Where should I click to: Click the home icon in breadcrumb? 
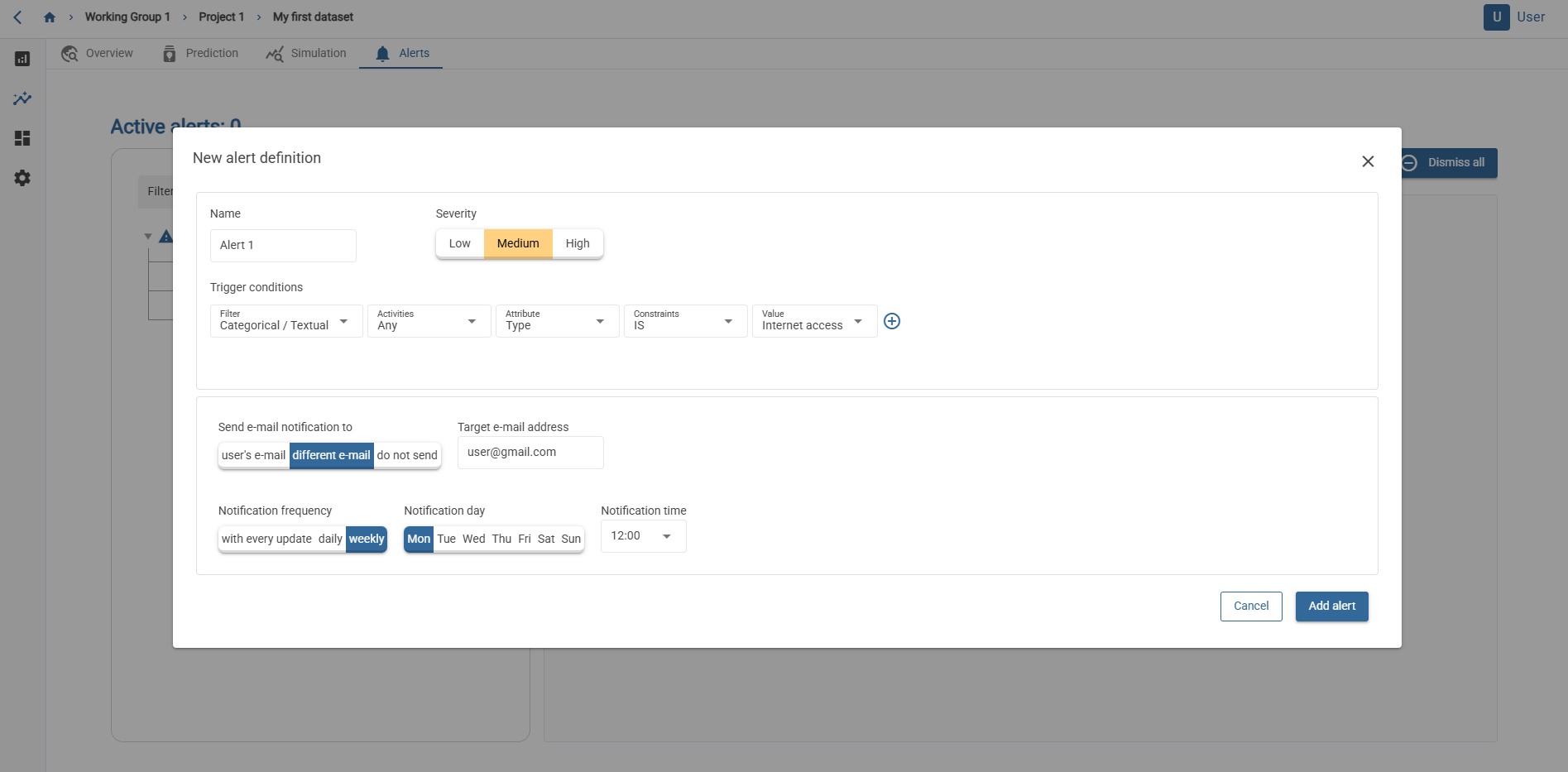50,17
